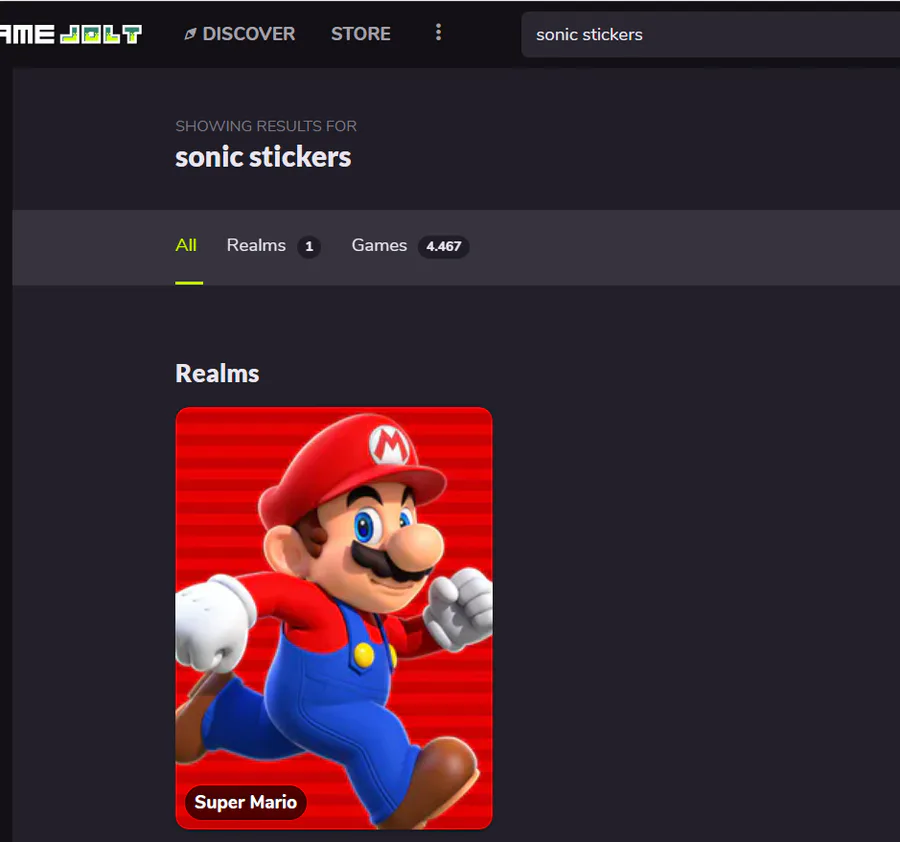Click the Realms count badge 1
Image resolution: width=900 pixels, height=842 pixels.
[309, 247]
